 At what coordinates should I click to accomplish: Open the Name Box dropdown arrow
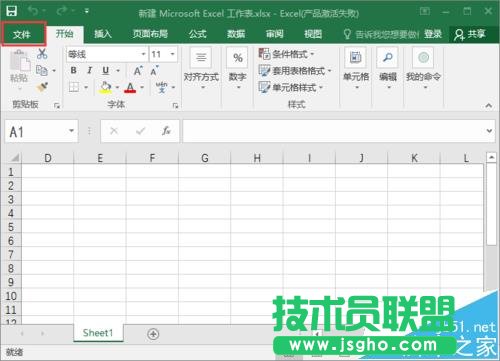point(72,131)
